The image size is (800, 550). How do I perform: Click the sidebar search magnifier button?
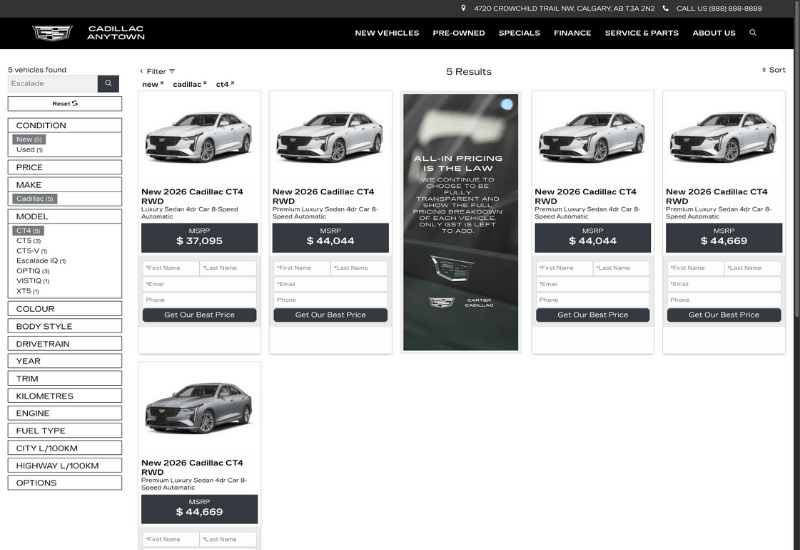click(108, 84)
